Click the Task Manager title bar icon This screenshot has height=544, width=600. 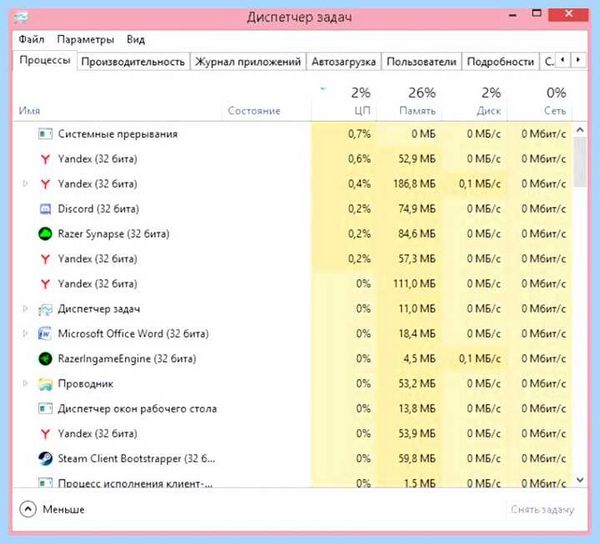pyautogui.click(x=21, y=17)
